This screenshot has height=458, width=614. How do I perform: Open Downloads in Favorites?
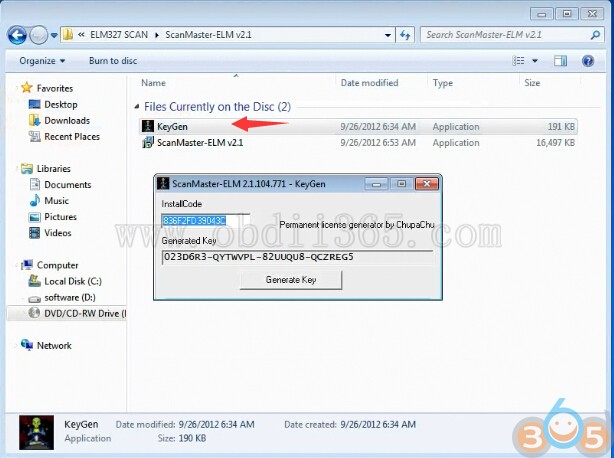coord(67,120)
